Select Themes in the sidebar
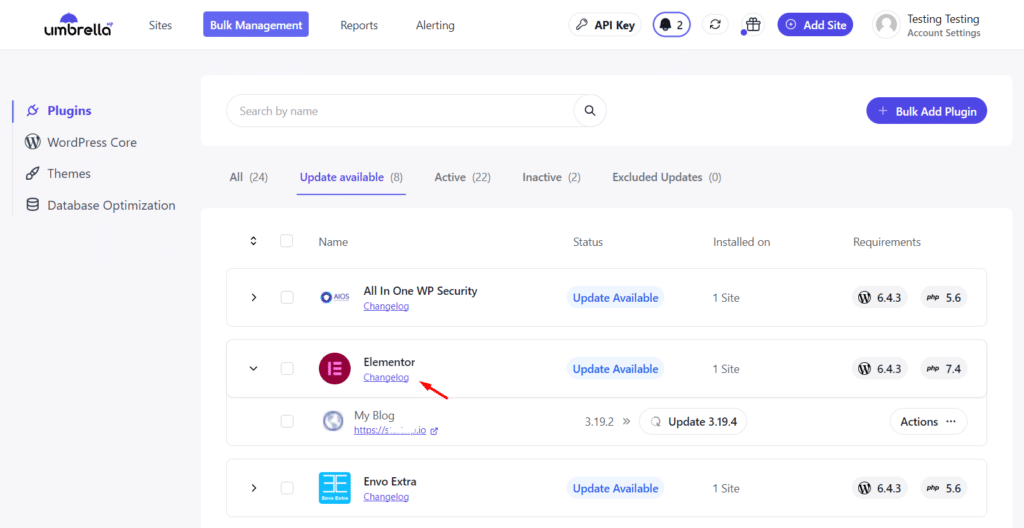The width and height of the screenshot is (1024, 528). [57, 173]
